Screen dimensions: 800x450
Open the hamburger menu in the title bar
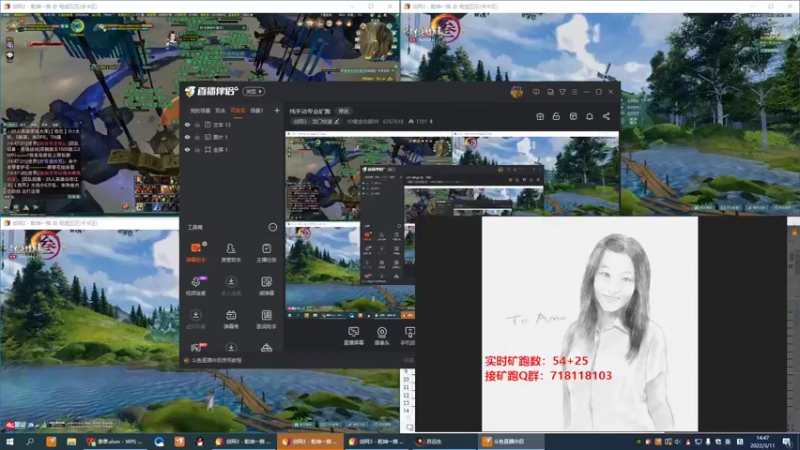tap(574, 92)
